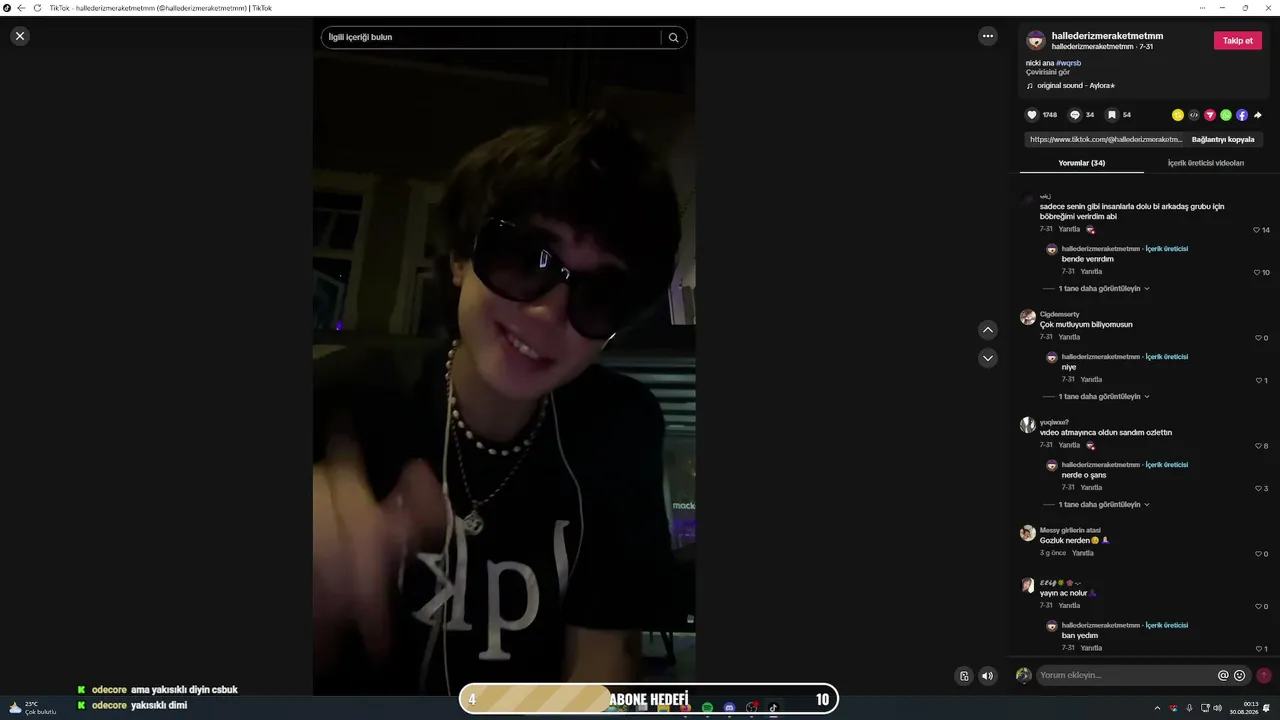
Task: Post comment with the send arrow
Action: pos(1264,676)
